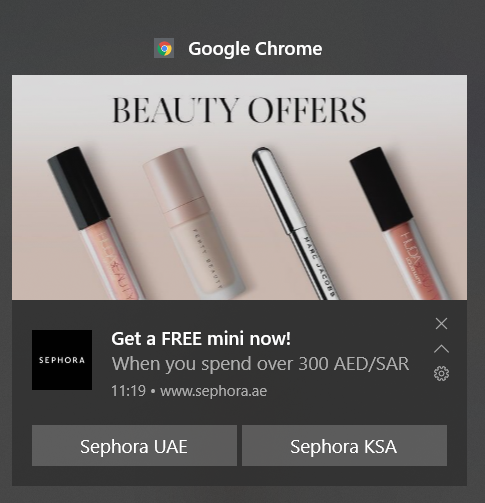Click the 11:19 notification timestamp
The width and height of the screenshot is (485, 503).
[x=128, y=391]
